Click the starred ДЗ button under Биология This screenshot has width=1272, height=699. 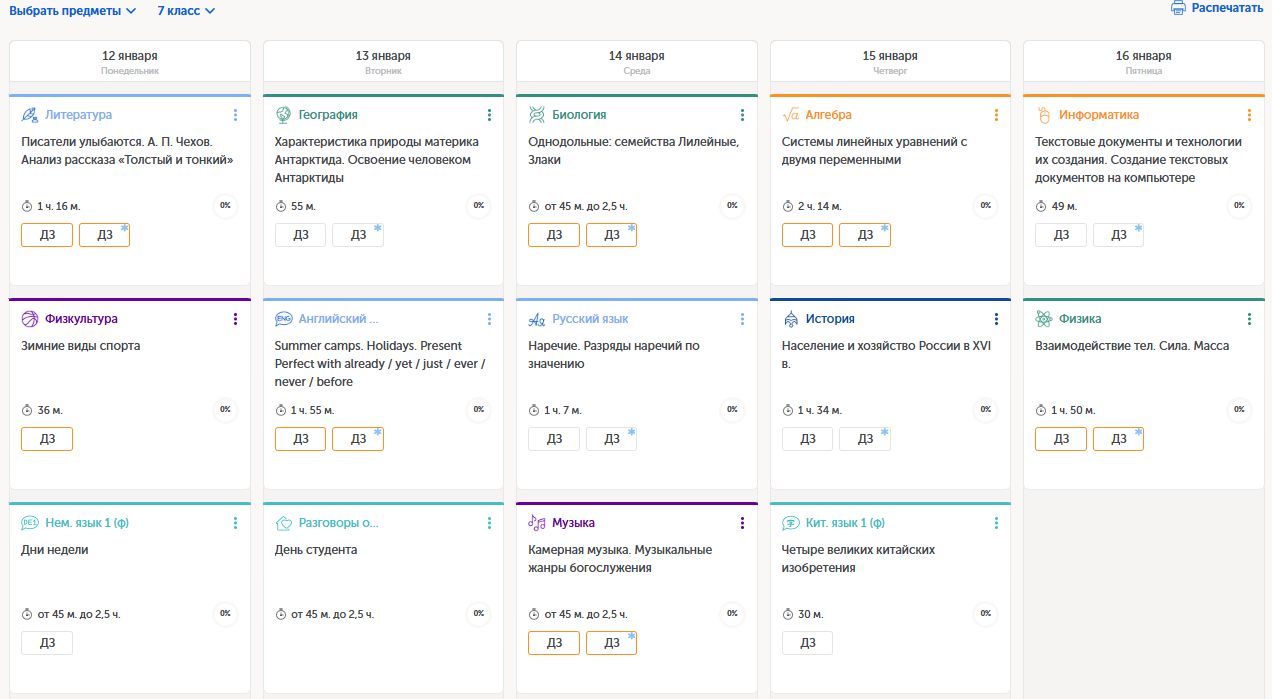611,235
